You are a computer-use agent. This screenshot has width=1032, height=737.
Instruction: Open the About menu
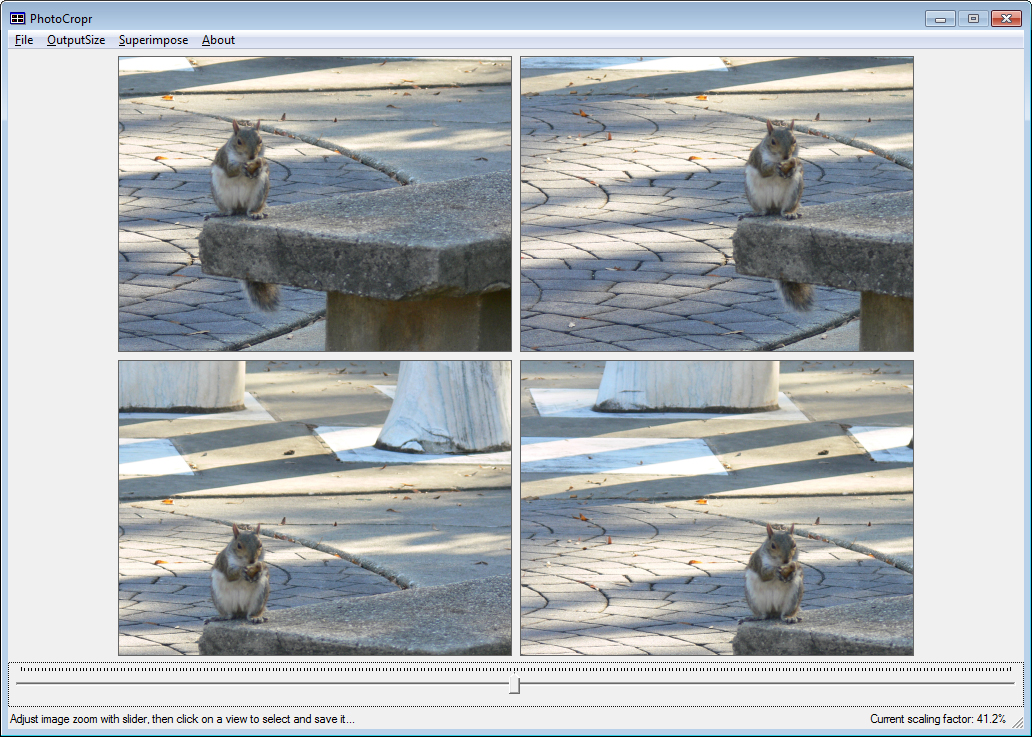[x=218, y=40]
